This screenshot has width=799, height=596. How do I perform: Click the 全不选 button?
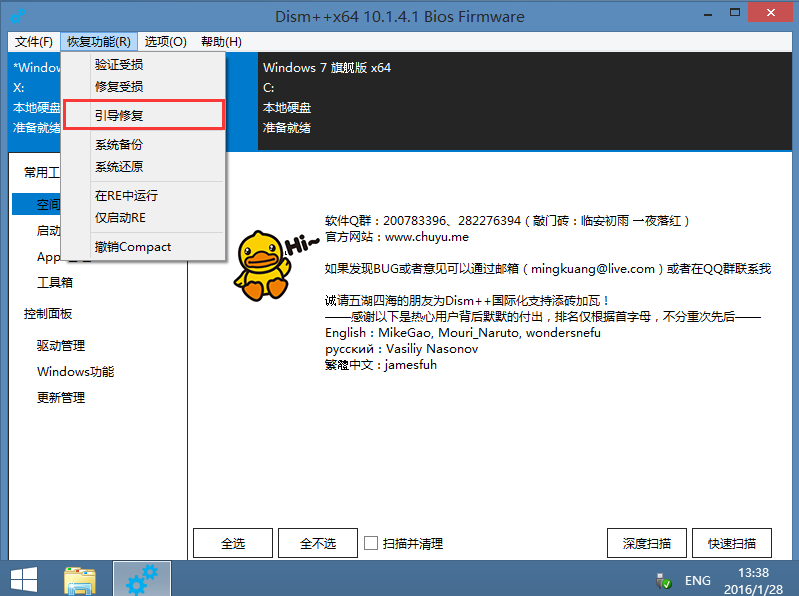(318, 543)
